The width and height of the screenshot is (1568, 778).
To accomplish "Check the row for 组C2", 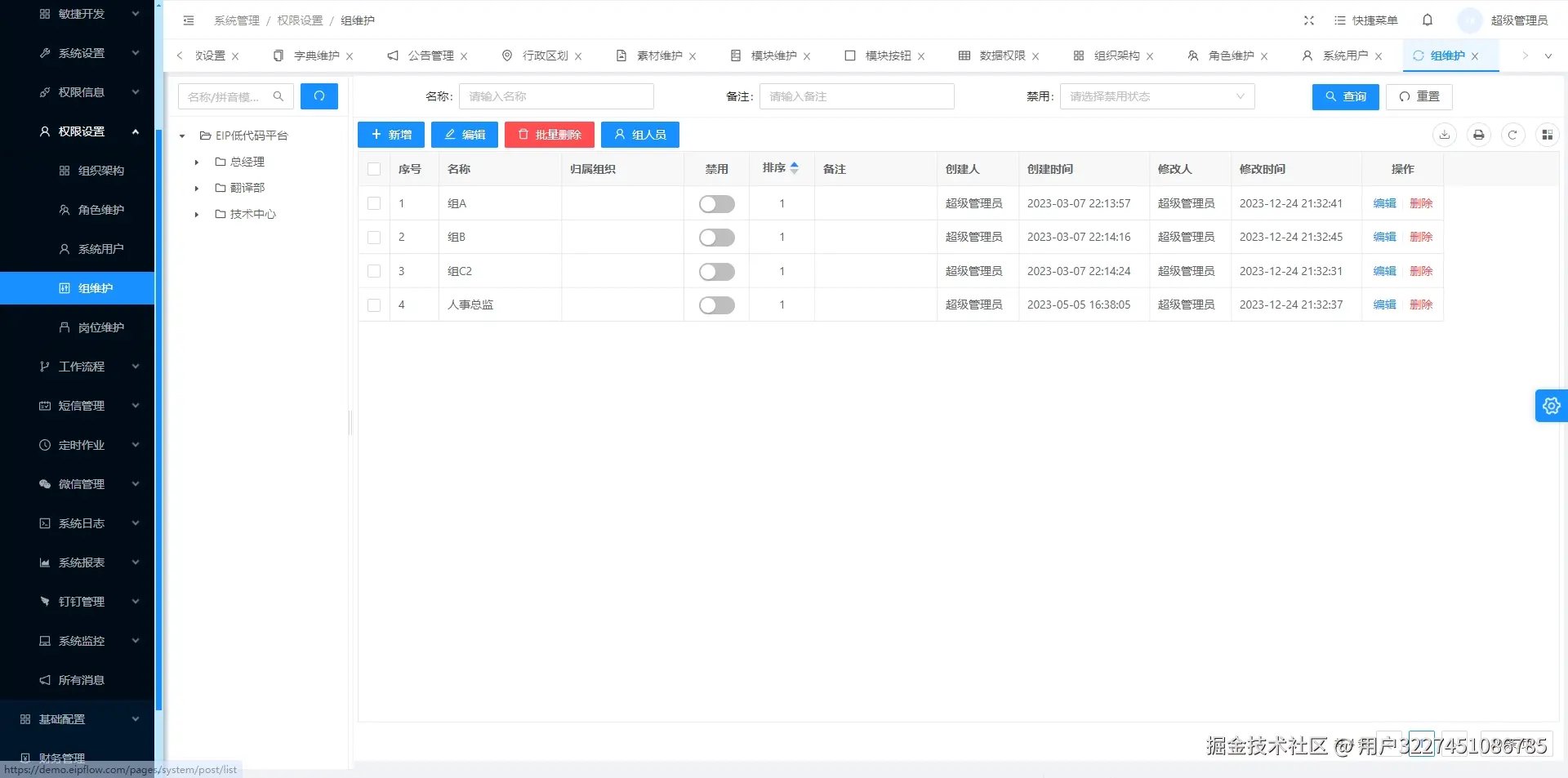I will pyautogui.click(x=374, y=271).
